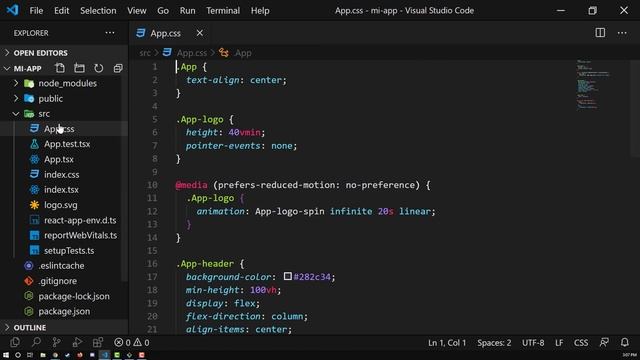Open the Source Control icon
The image size is (640, 360).
point(56,342)
